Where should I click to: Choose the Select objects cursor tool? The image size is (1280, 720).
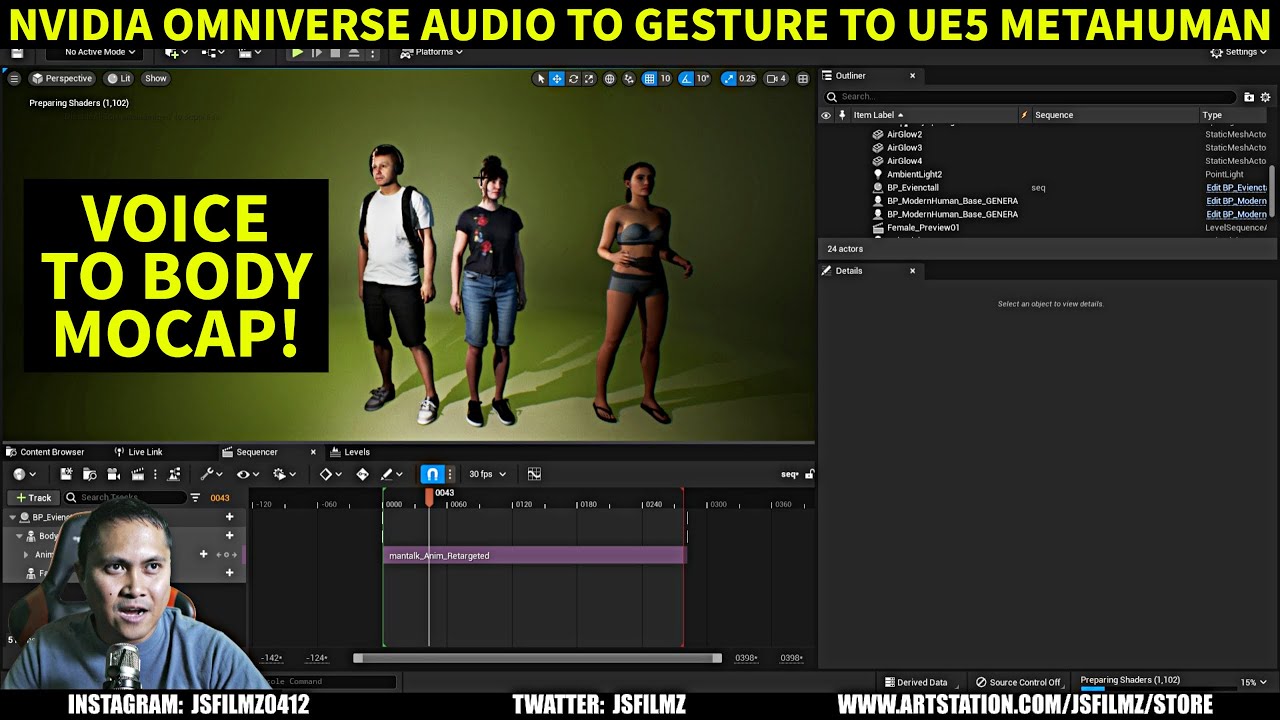[x=541, y=79]
